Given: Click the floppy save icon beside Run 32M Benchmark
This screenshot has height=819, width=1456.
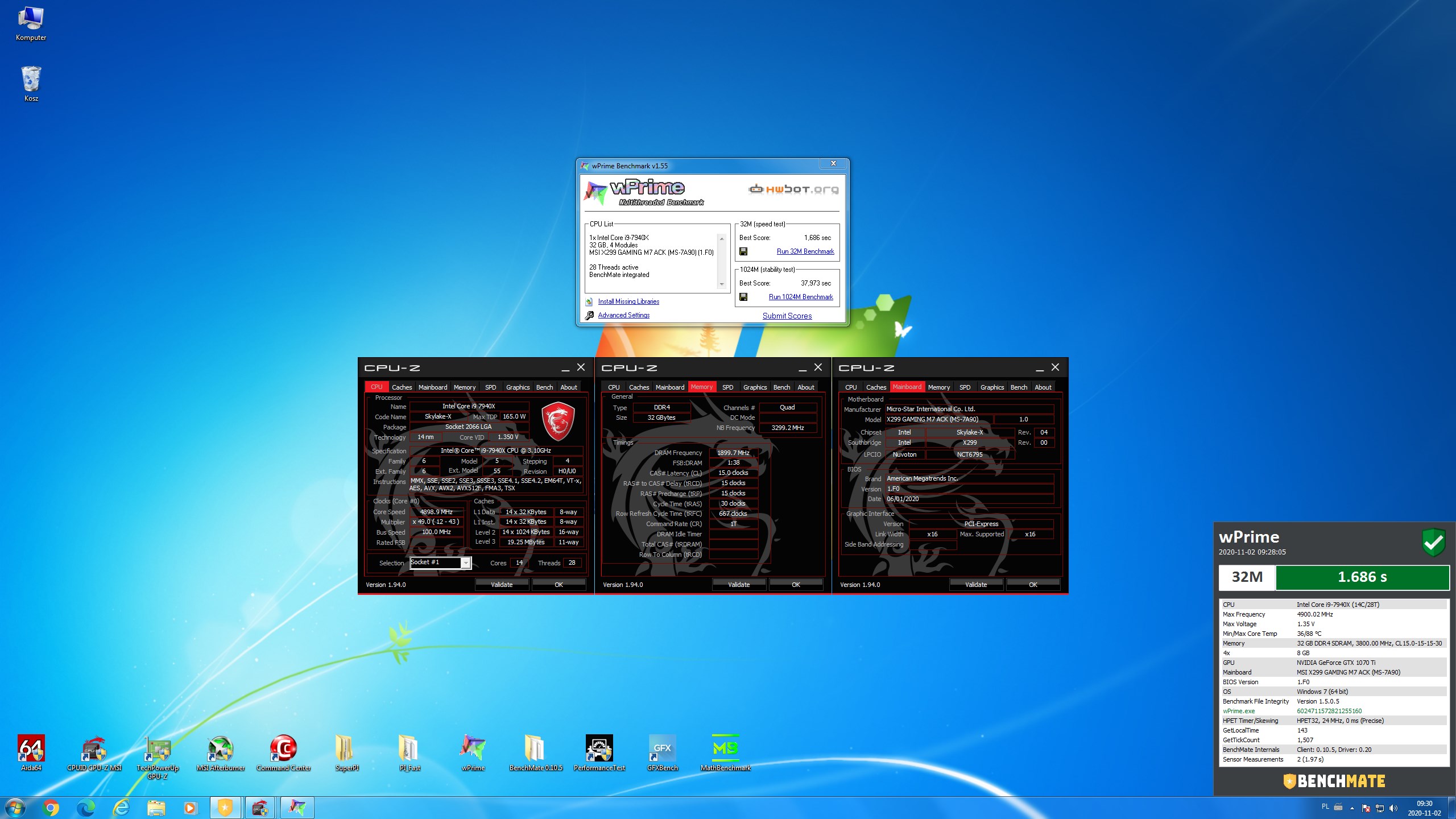Looking at the screenshot, I should point(743,251).
